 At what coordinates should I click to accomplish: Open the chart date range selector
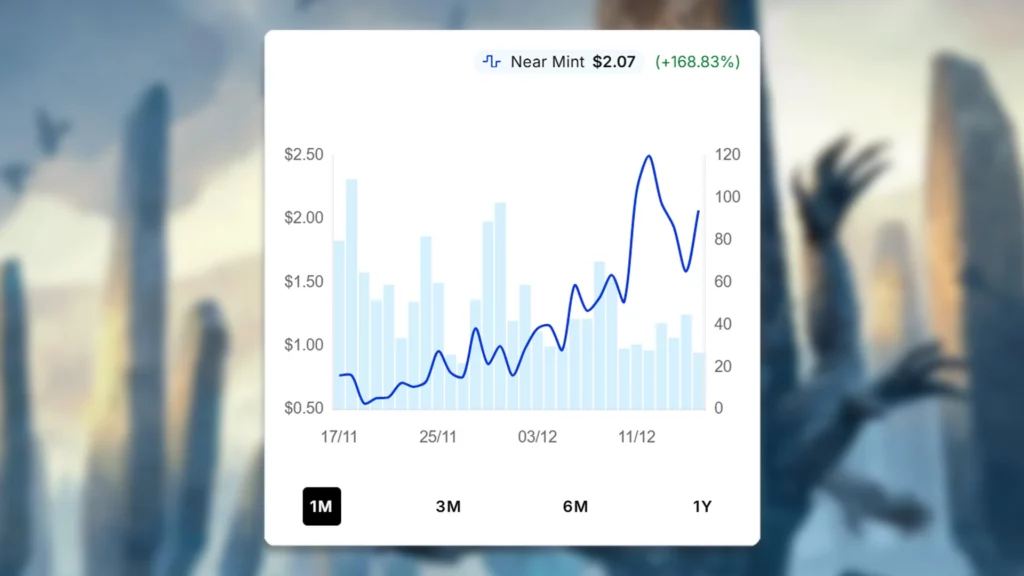(x=512, y=506)
